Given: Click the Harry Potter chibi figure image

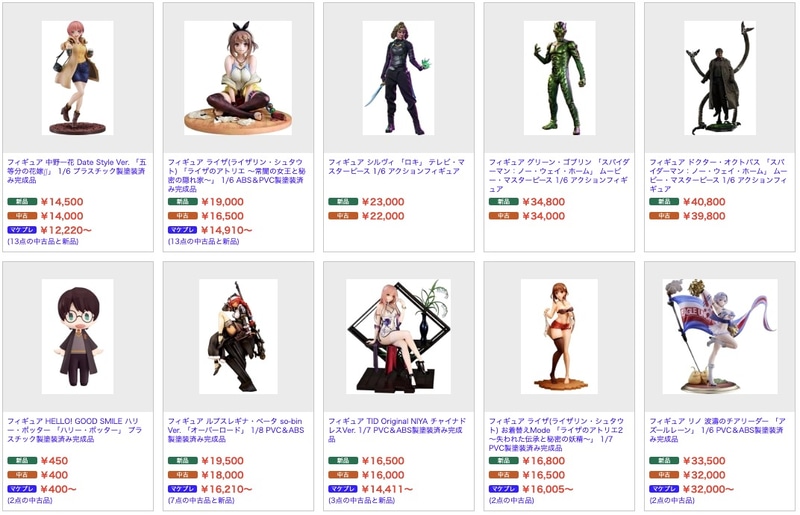Looking at the screenshot, I should click(78, 336).
